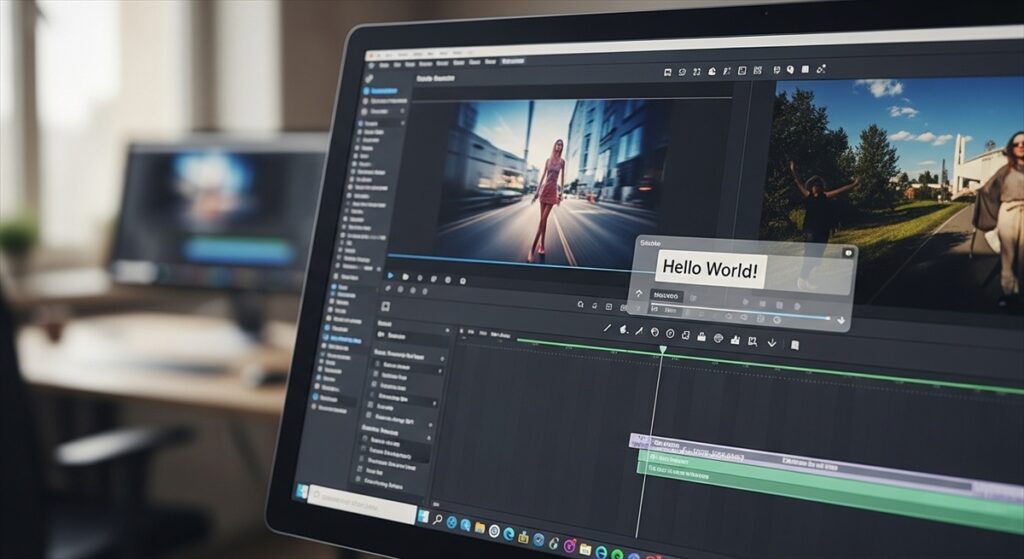Click the link icon atop the left sidebar

point(369,79)
